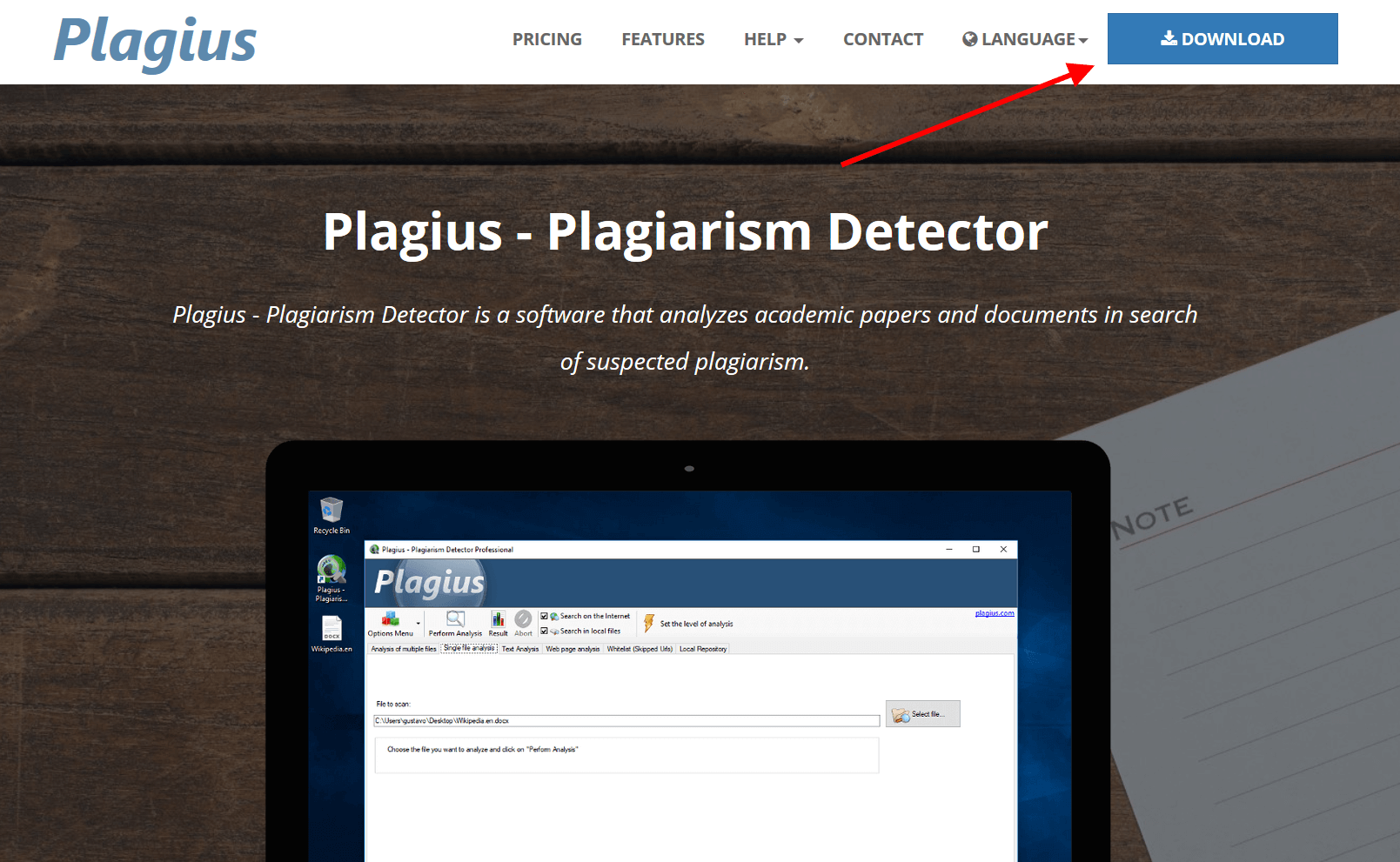This screenshot has height=862, width=1400.
Task: Click the Recycle Bin icon in laptop image
Action: (x=332, y=510)
